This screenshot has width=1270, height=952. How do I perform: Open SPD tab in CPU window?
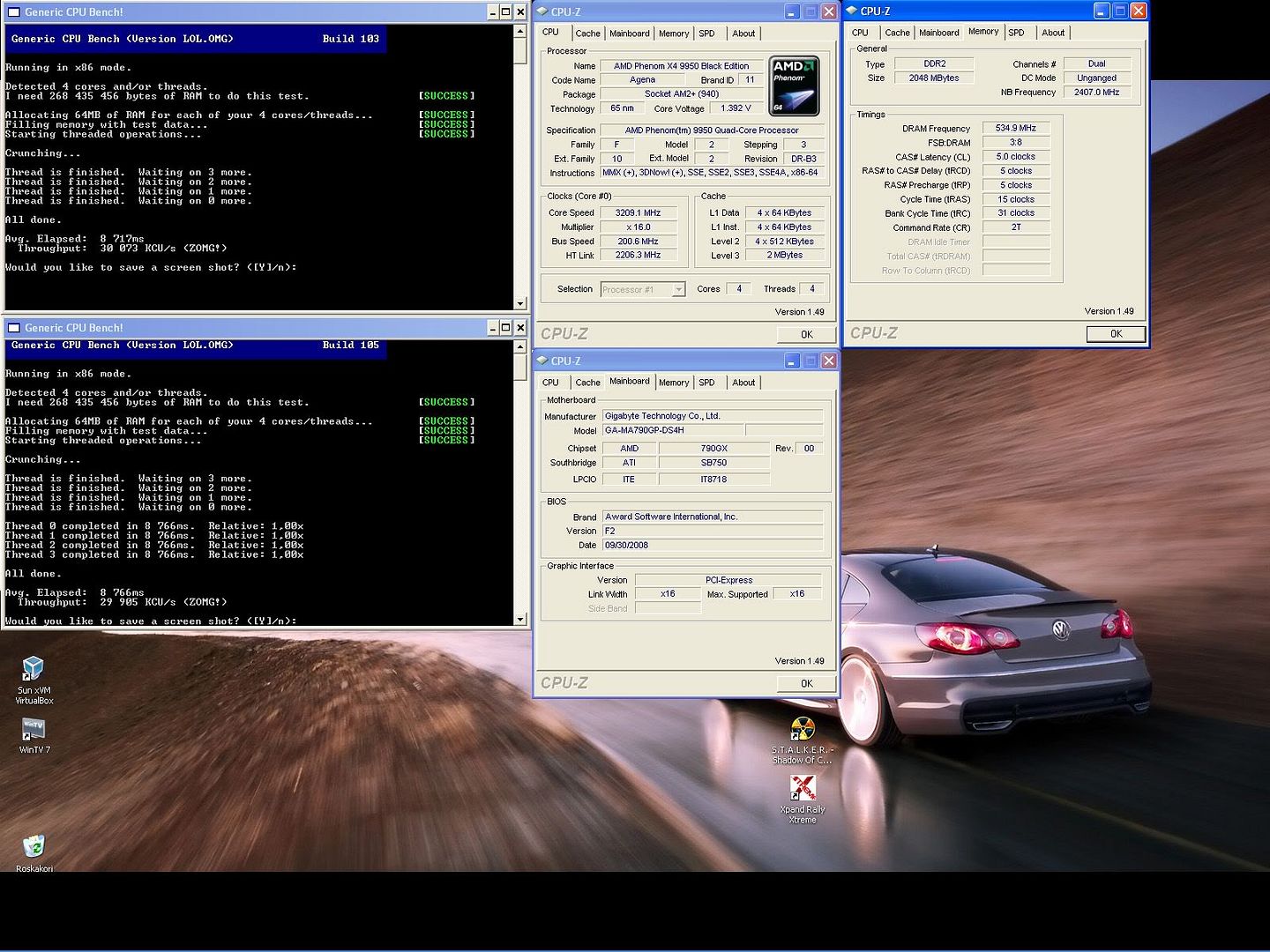tap(707, 33)
